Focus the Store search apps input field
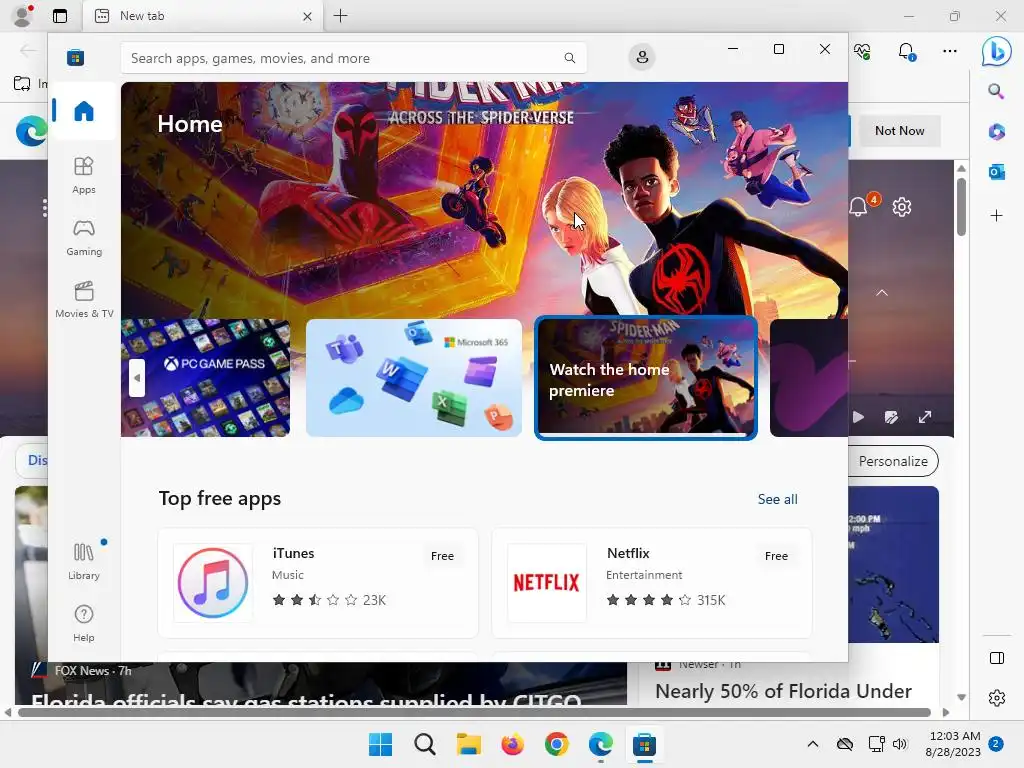 [353, 58]
